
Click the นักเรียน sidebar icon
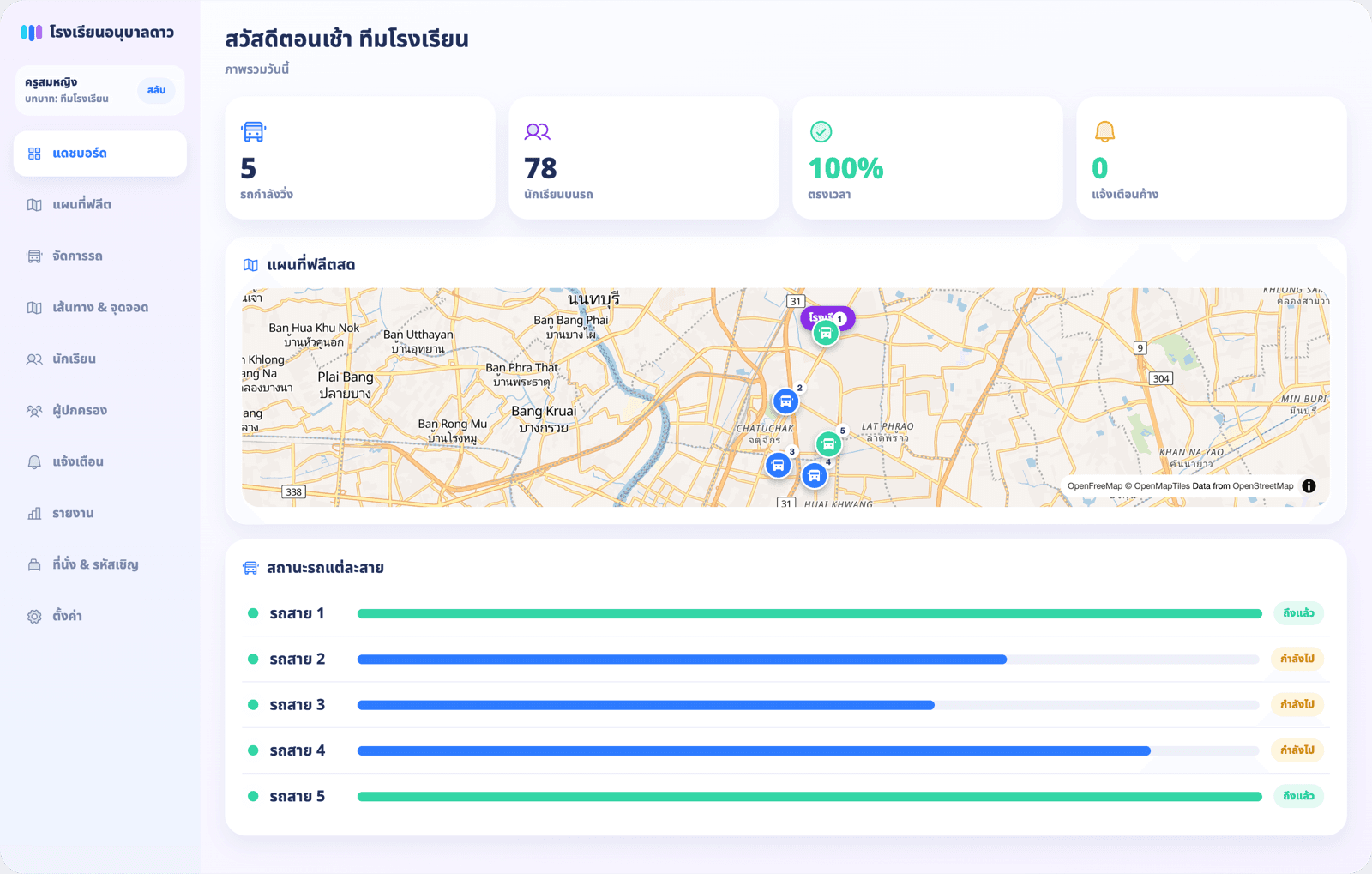tap(34, 359)
